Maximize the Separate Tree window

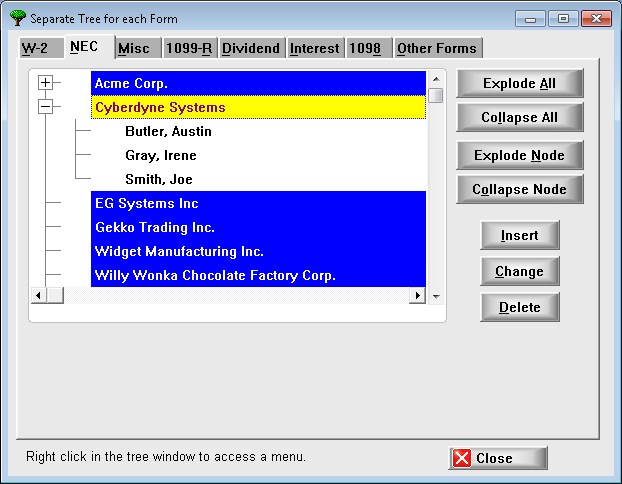(x=563, y=19)
